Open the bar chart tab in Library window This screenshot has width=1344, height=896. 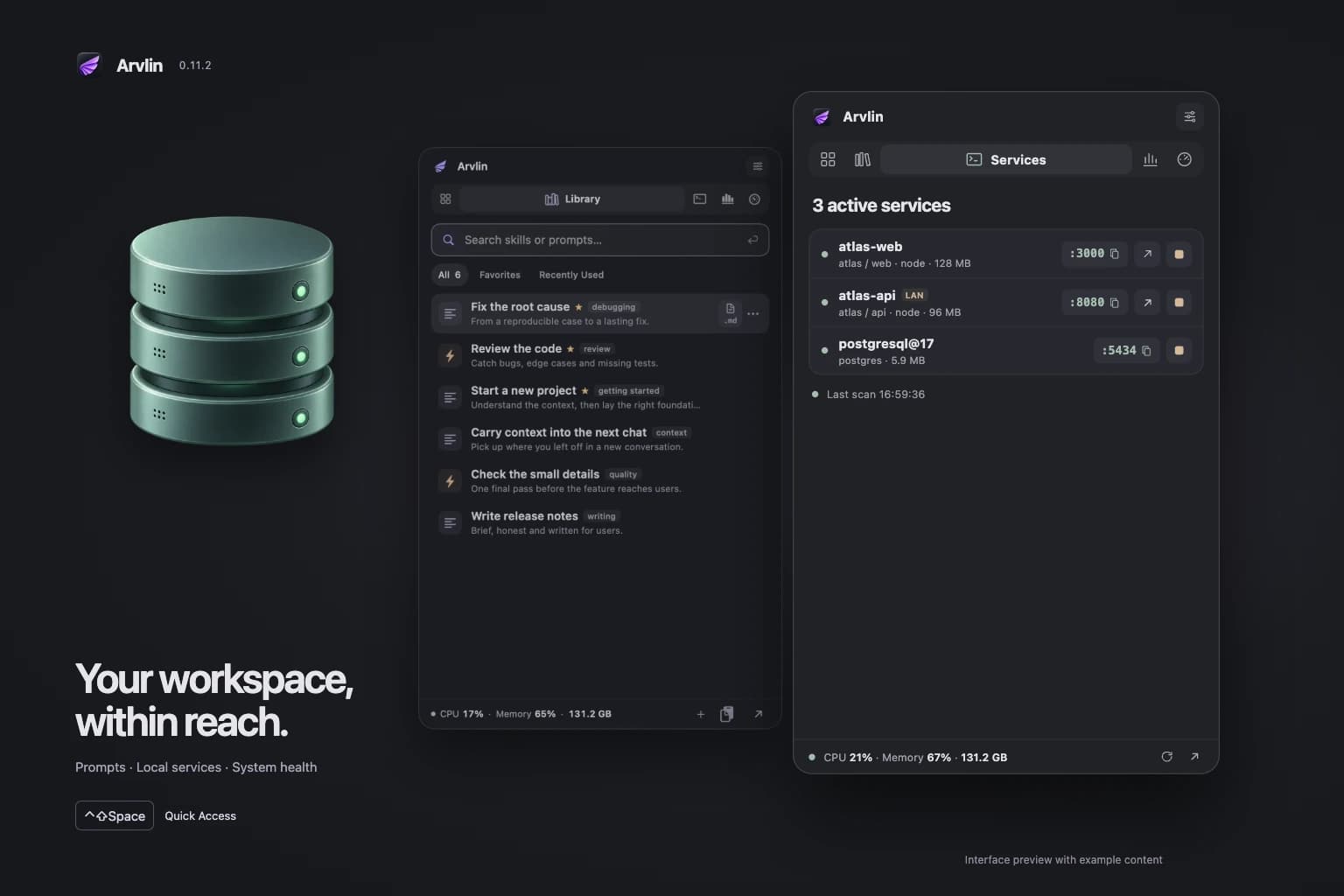click(727, 199)
